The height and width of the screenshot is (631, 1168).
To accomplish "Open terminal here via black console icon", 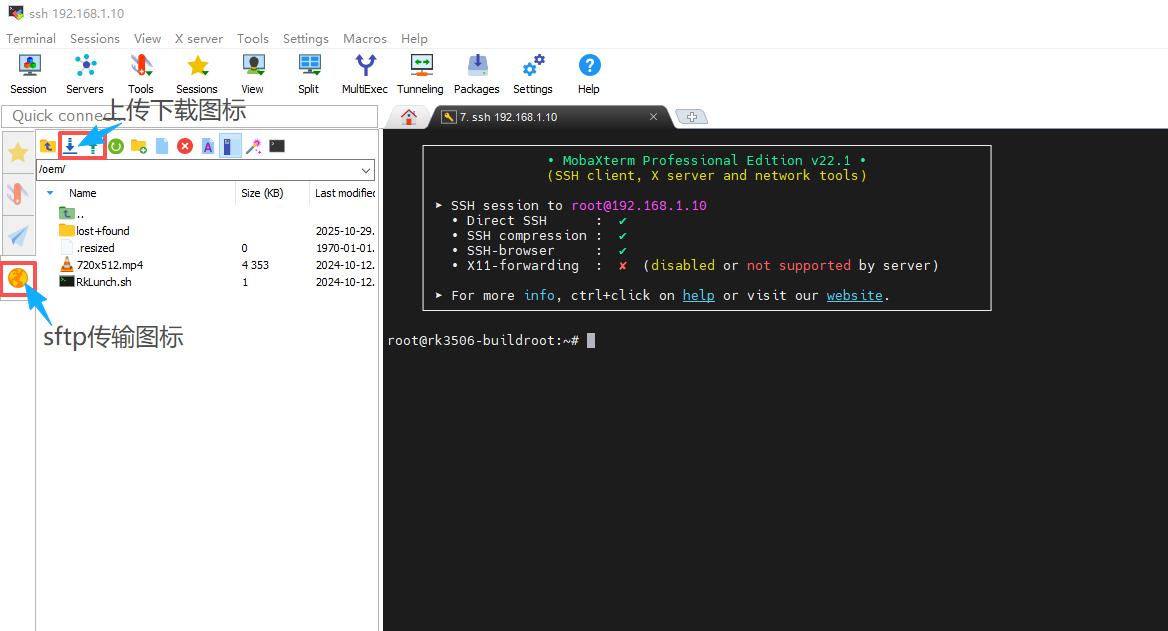I will tap(277, 146).
